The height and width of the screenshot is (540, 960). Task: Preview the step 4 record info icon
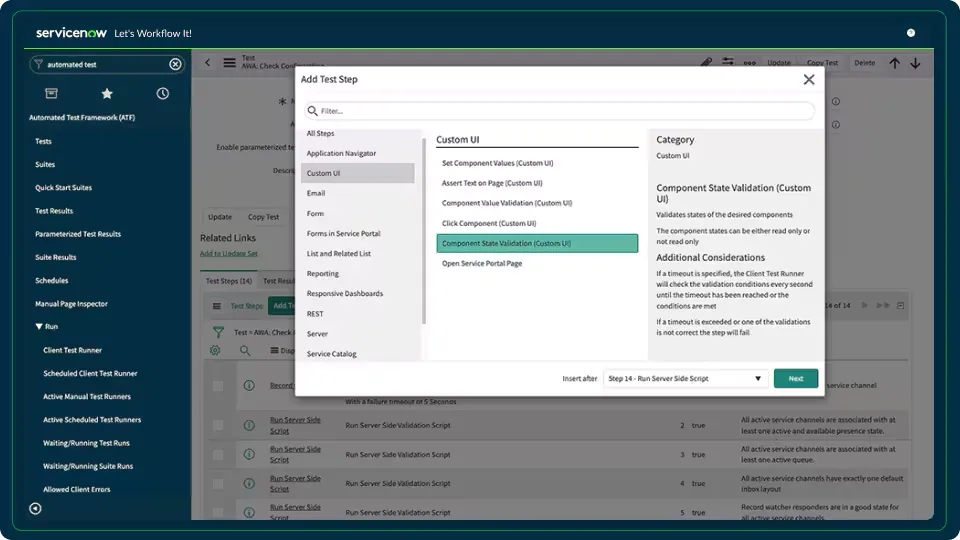tap(249, 483)
